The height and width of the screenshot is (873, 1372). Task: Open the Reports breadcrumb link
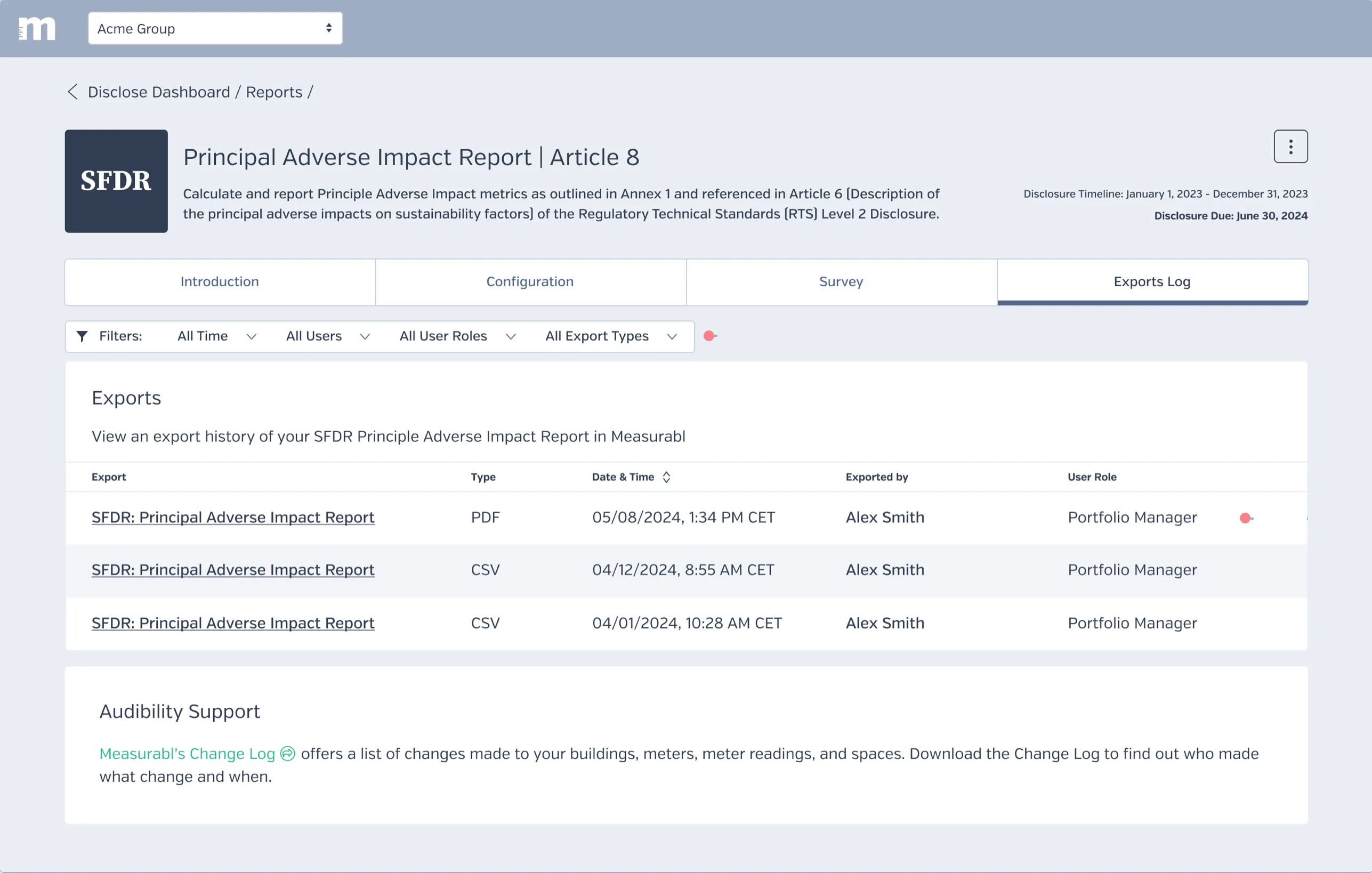coord(274,92)
